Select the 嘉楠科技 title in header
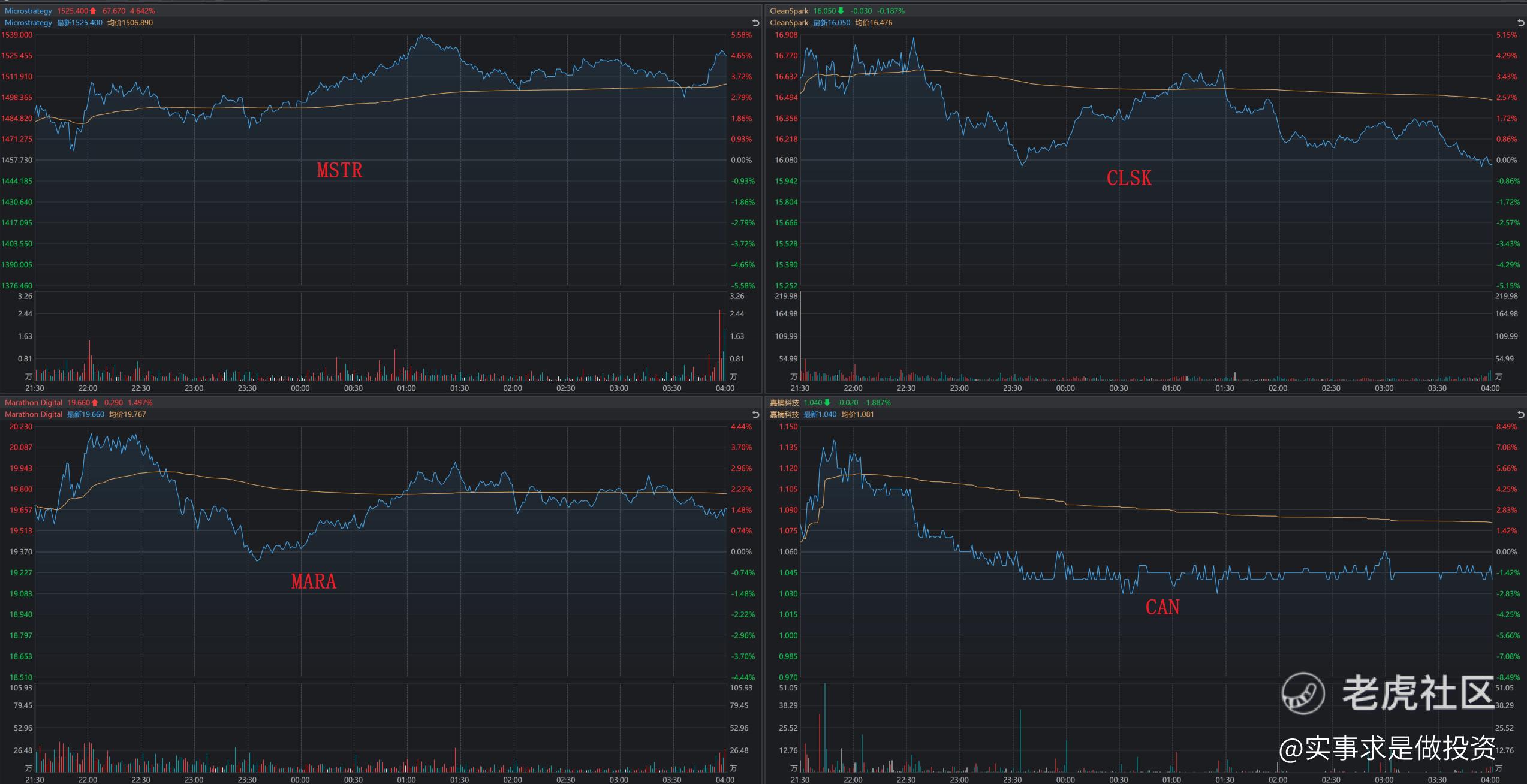1527x784 pixels. (x=784, y=403)
